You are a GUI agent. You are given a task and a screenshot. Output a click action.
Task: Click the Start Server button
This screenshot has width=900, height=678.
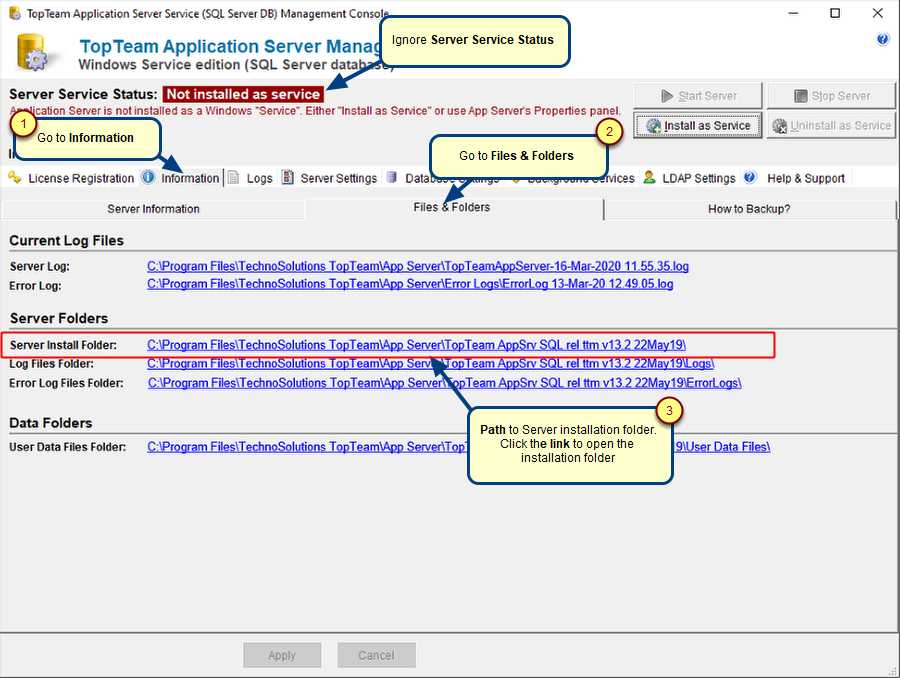698,96
